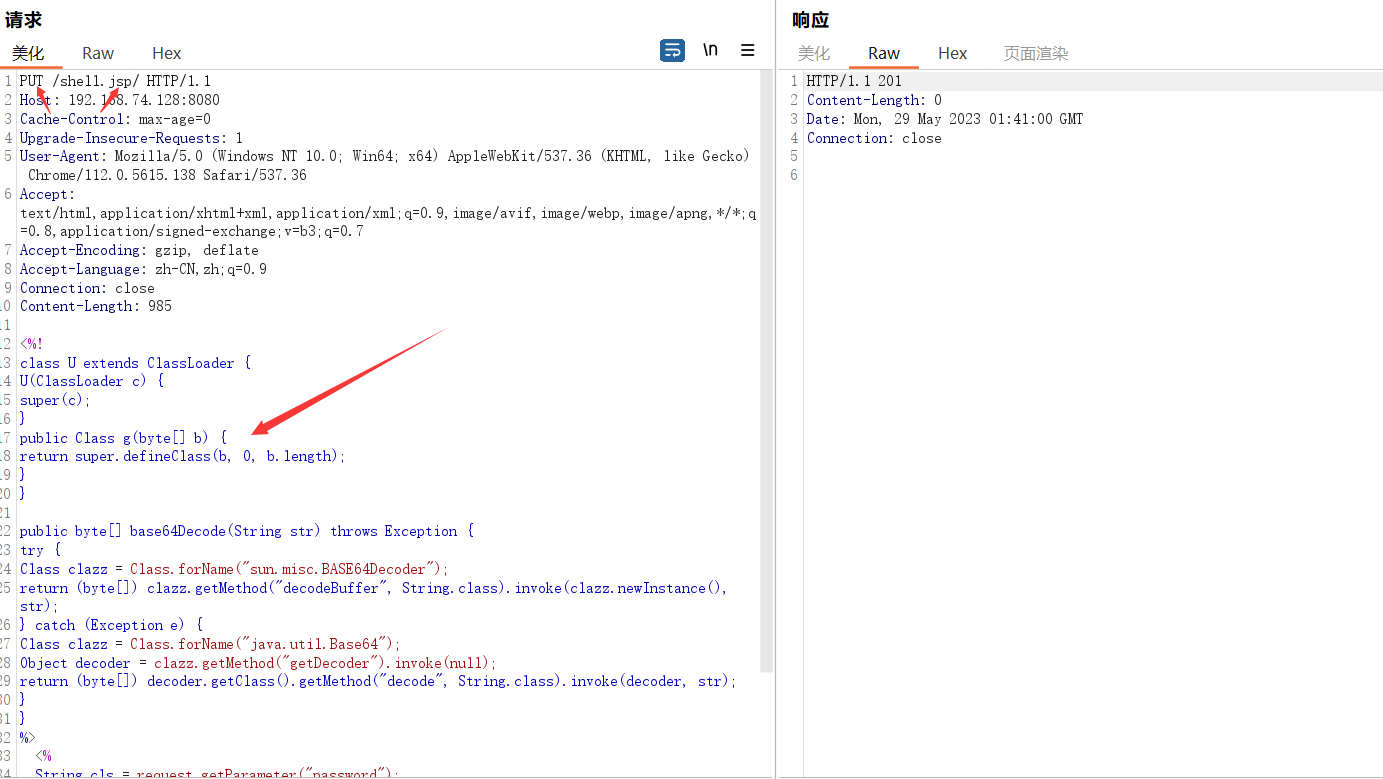
Task: Click the PUT /shell.jsp/ request line
Action: pyautogui.click(x=115, y=81)
